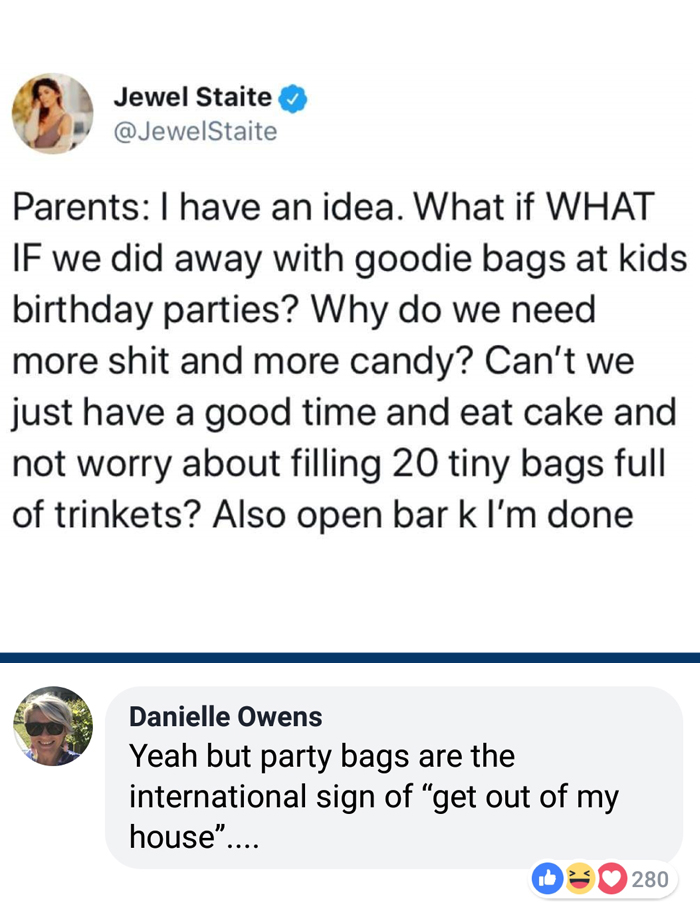This screenshot has width=700, height=924.
Task: Click "open bar" in the tweet text
Action: (x=376, y=514)
